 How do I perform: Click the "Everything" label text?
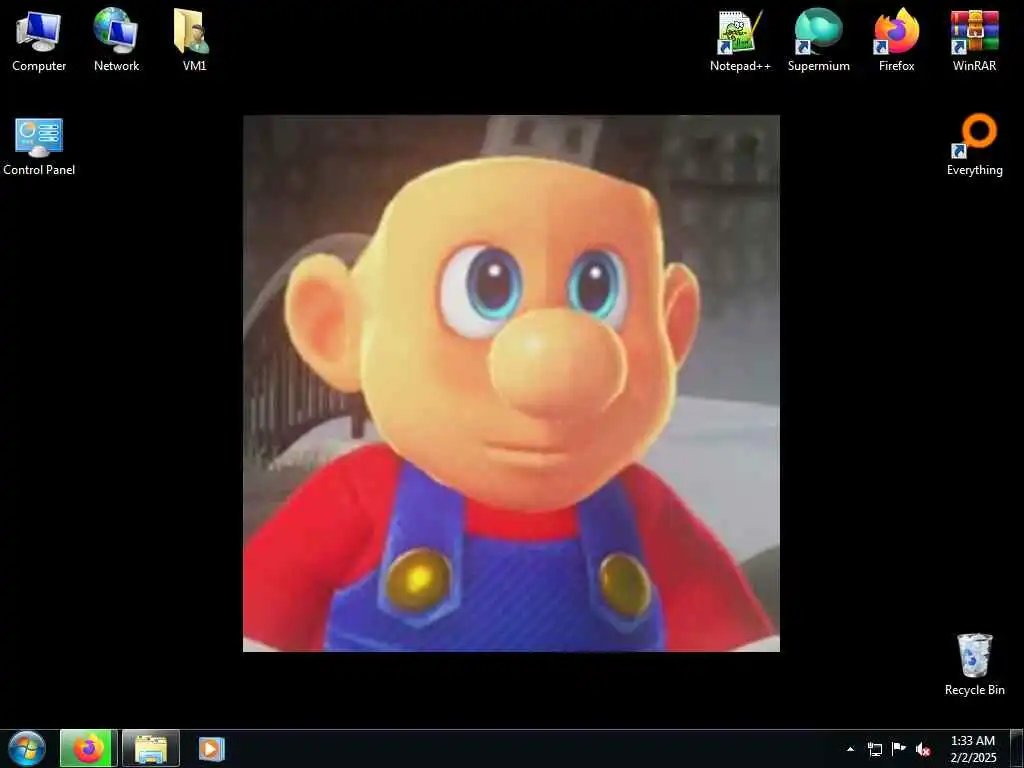974,170
